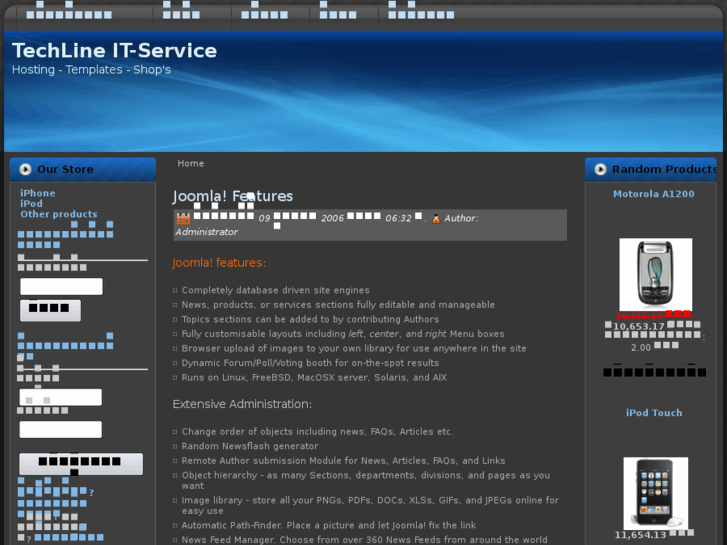Follow the Motorola A1200 product name link
Screen dimensions: 727x545
(653, 194)
